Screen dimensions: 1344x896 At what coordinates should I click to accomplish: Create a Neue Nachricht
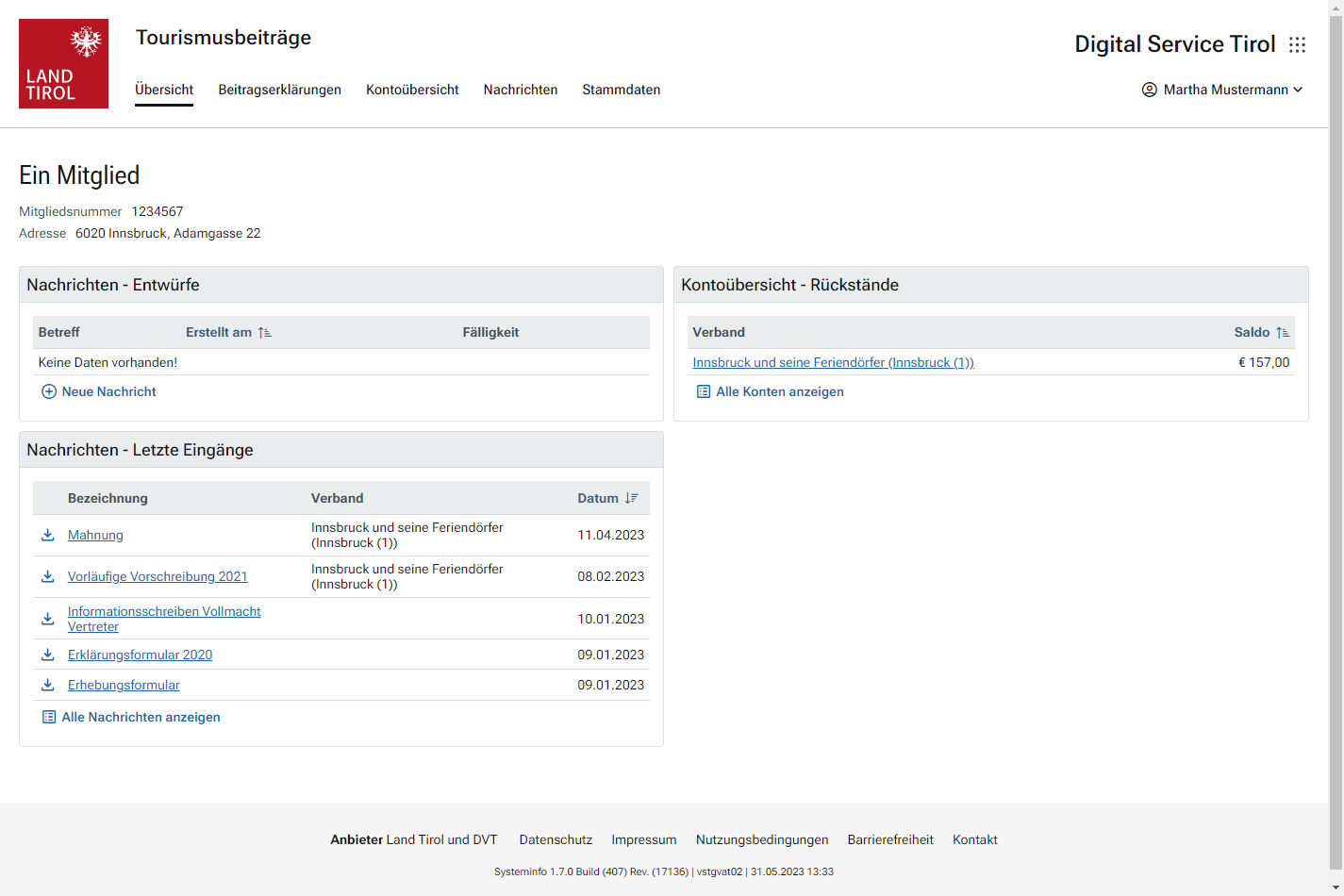[x=99, y=391]
